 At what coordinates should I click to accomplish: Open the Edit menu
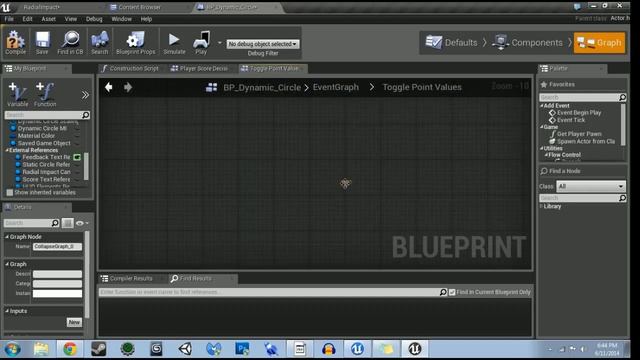click(27, 19)
